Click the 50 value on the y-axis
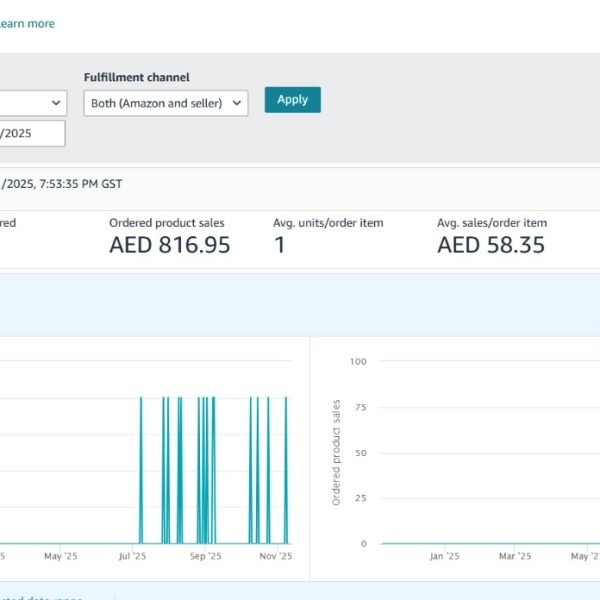600x600 pixels. click(361, 453)
